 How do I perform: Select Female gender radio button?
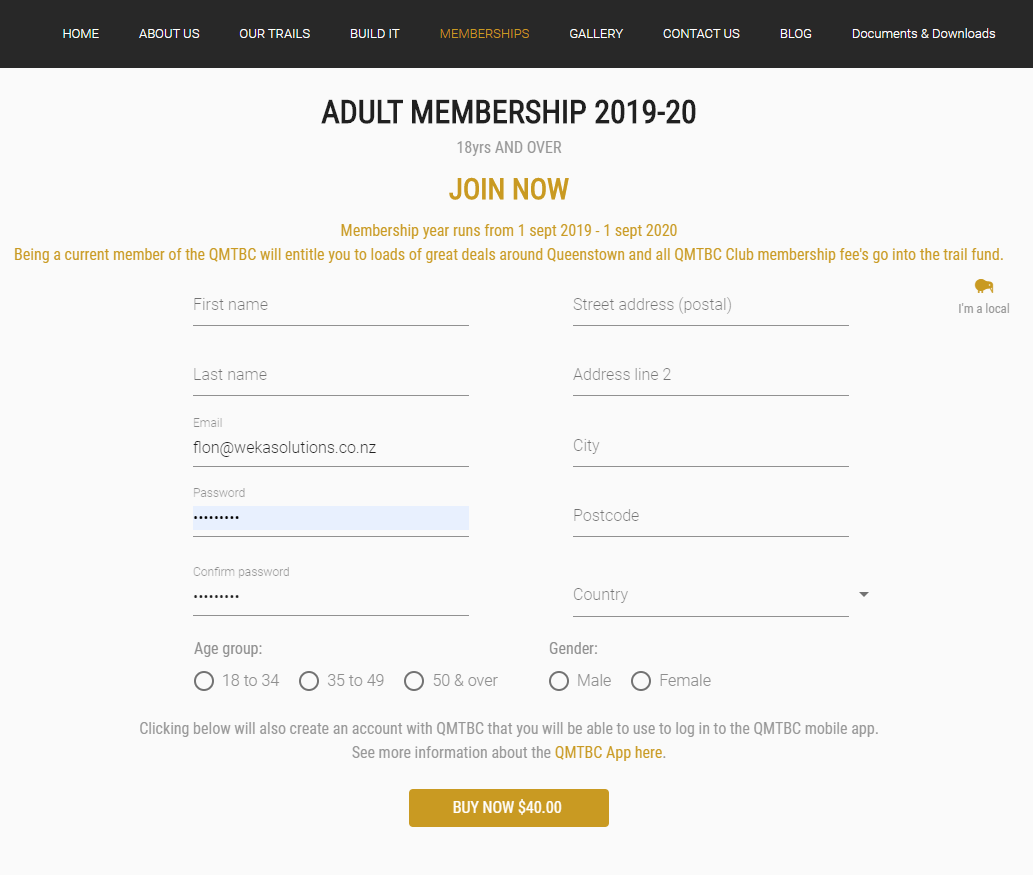pos(641,681)
